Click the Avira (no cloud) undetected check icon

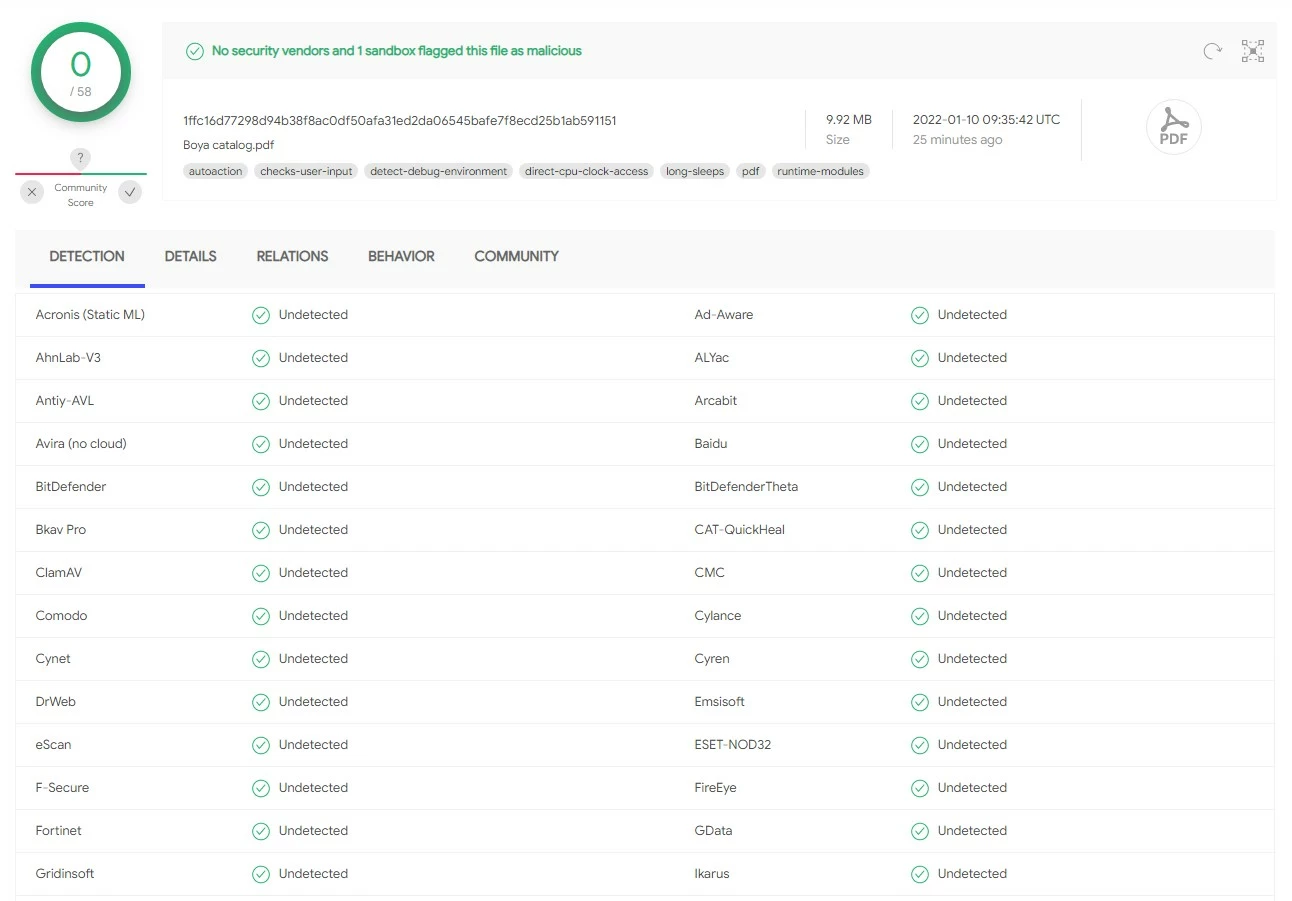pyautogui.click(x=261, y=444)
